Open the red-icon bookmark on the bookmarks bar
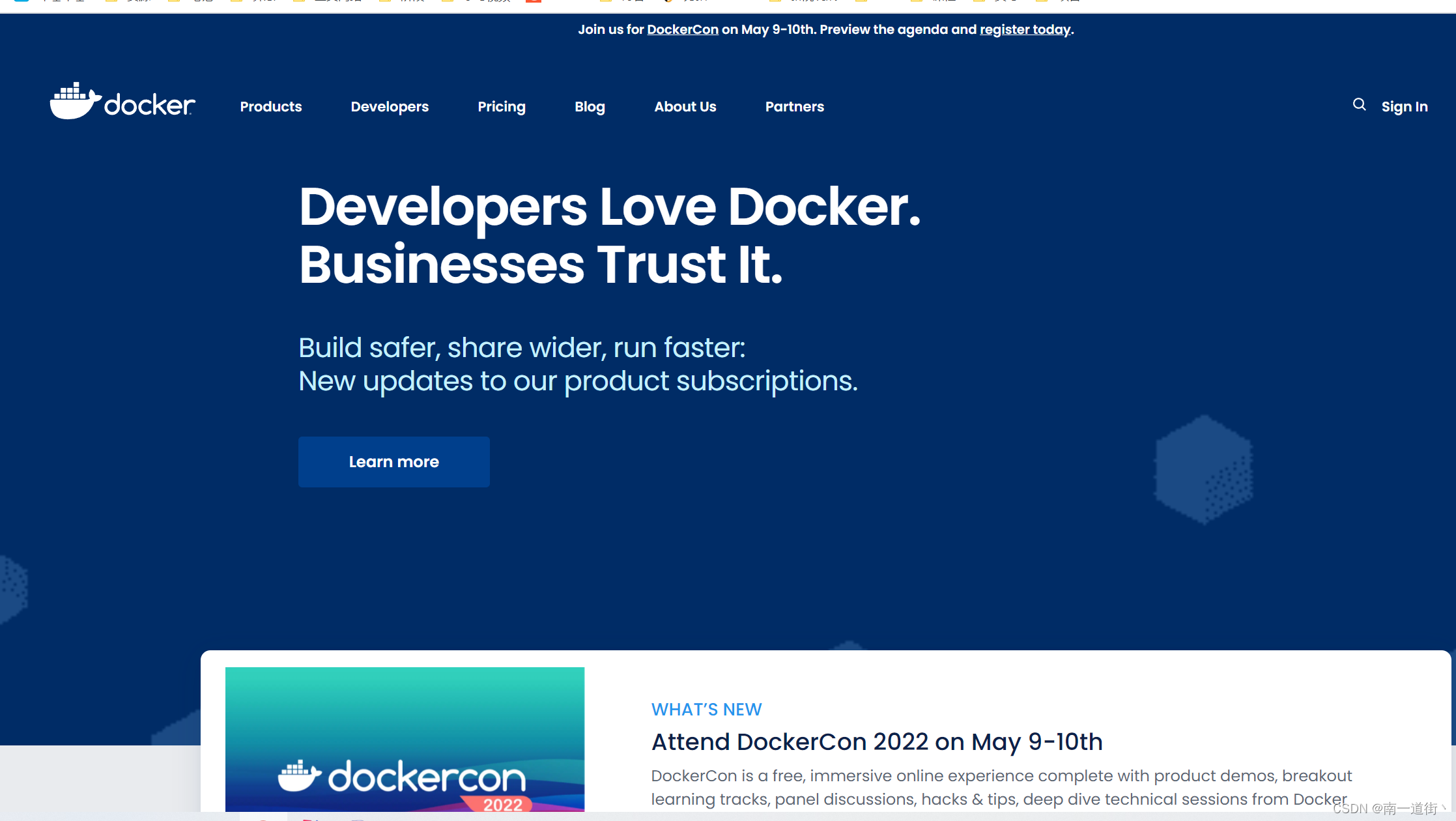The width and height of the screenshot is (1456, 821). 533,2
